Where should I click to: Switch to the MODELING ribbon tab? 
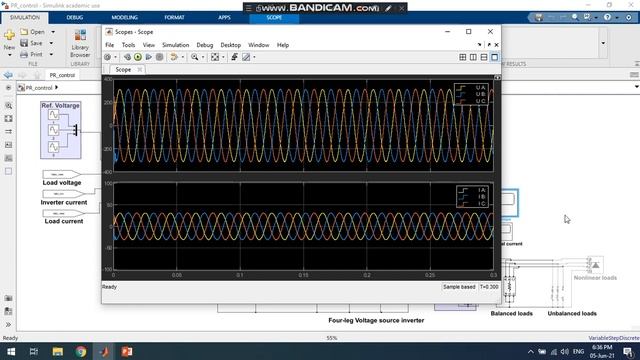pyautogui.click(x=124, y=18)
